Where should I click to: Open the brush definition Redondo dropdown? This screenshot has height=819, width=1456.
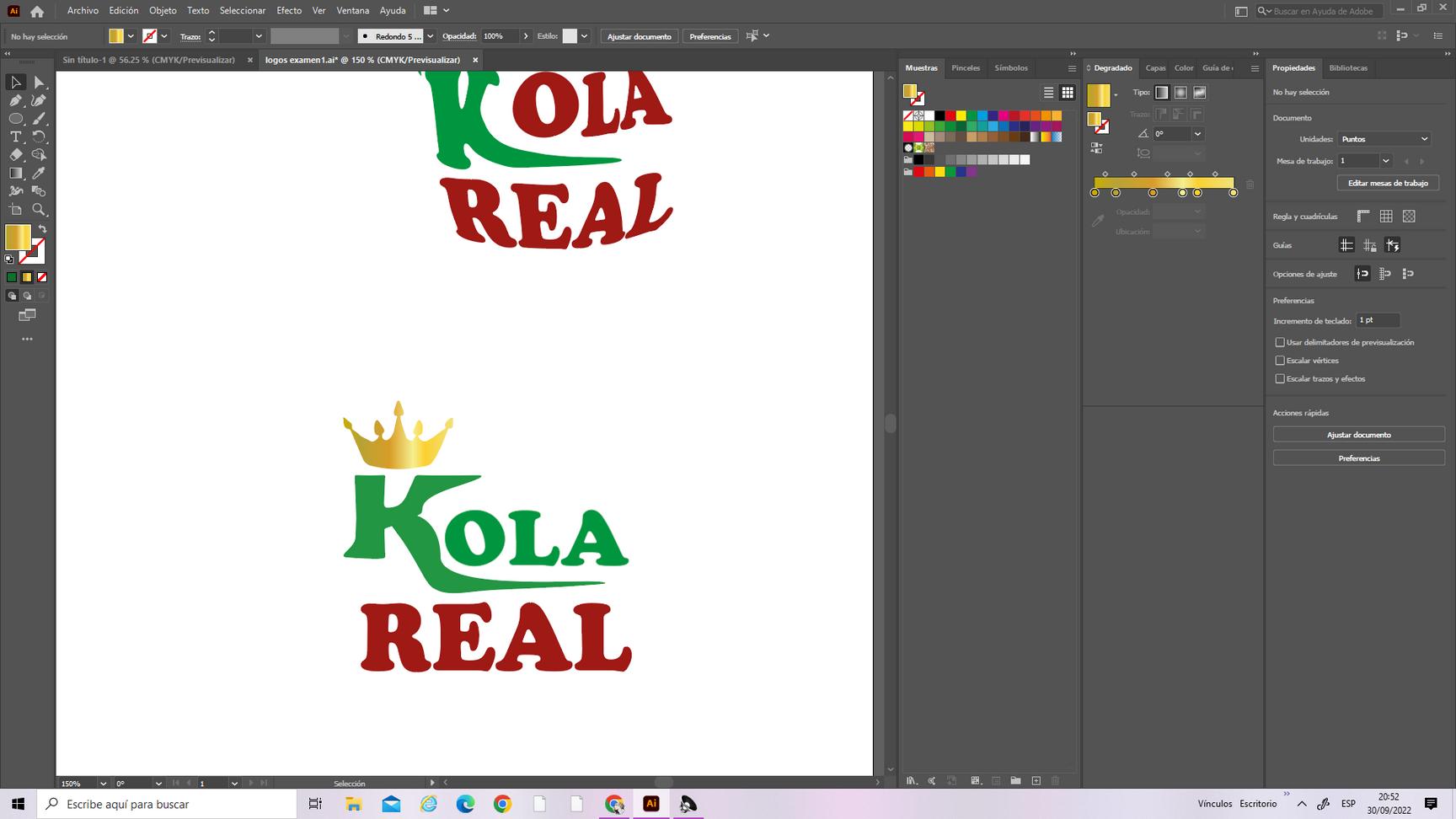pos(431,36)
